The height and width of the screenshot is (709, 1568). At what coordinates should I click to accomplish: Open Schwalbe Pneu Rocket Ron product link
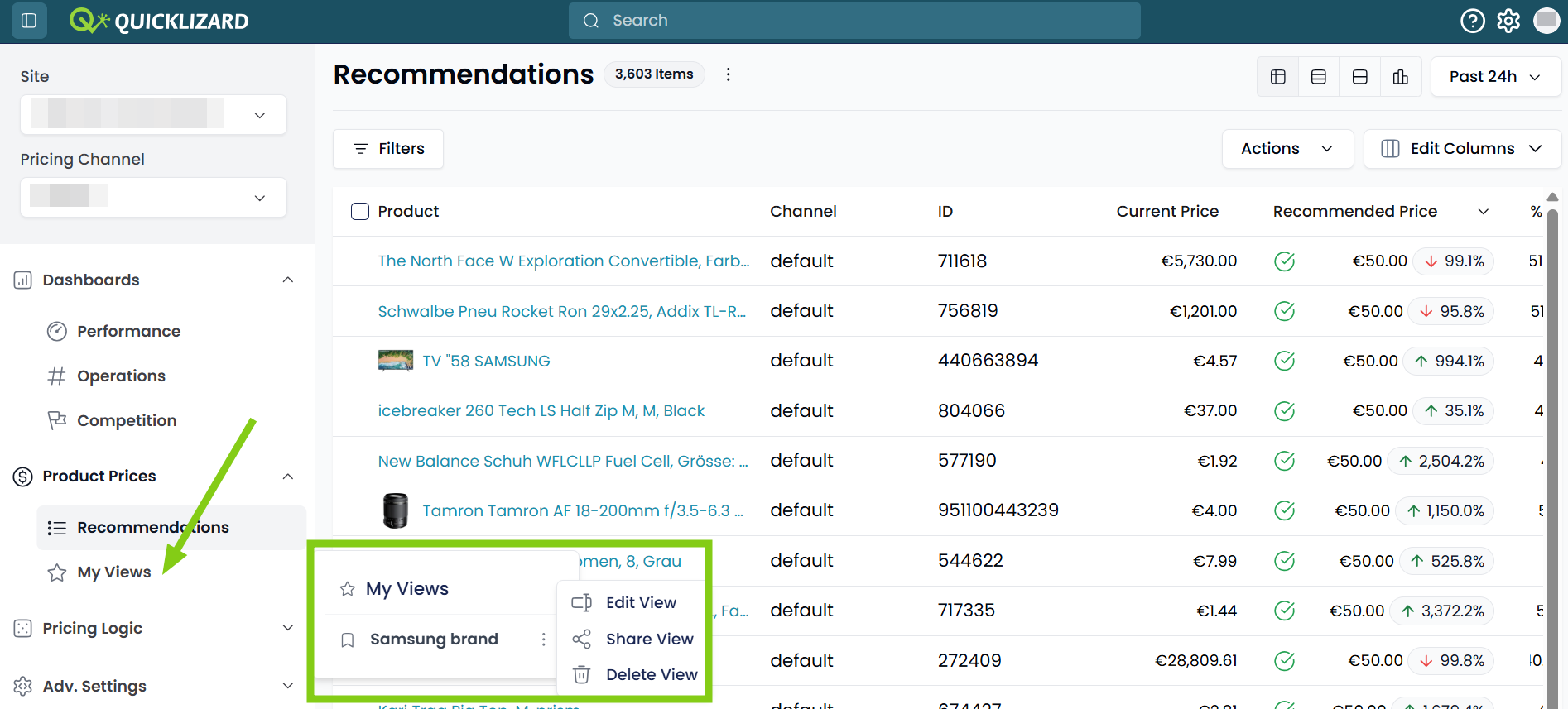click(562, 311)
